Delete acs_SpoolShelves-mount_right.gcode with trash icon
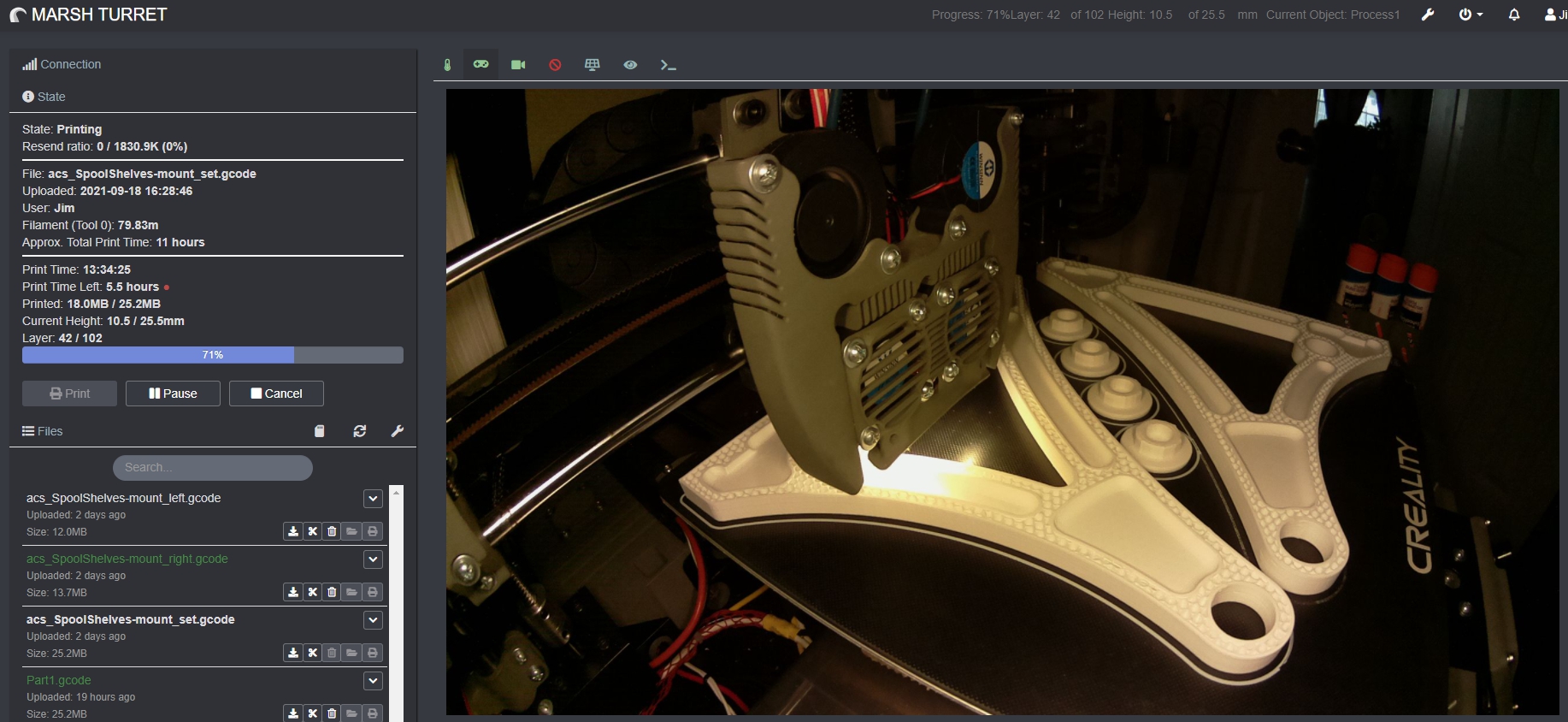Image resolution: width=1568 pixels, height=722 pixels. (x=332, y=592)
